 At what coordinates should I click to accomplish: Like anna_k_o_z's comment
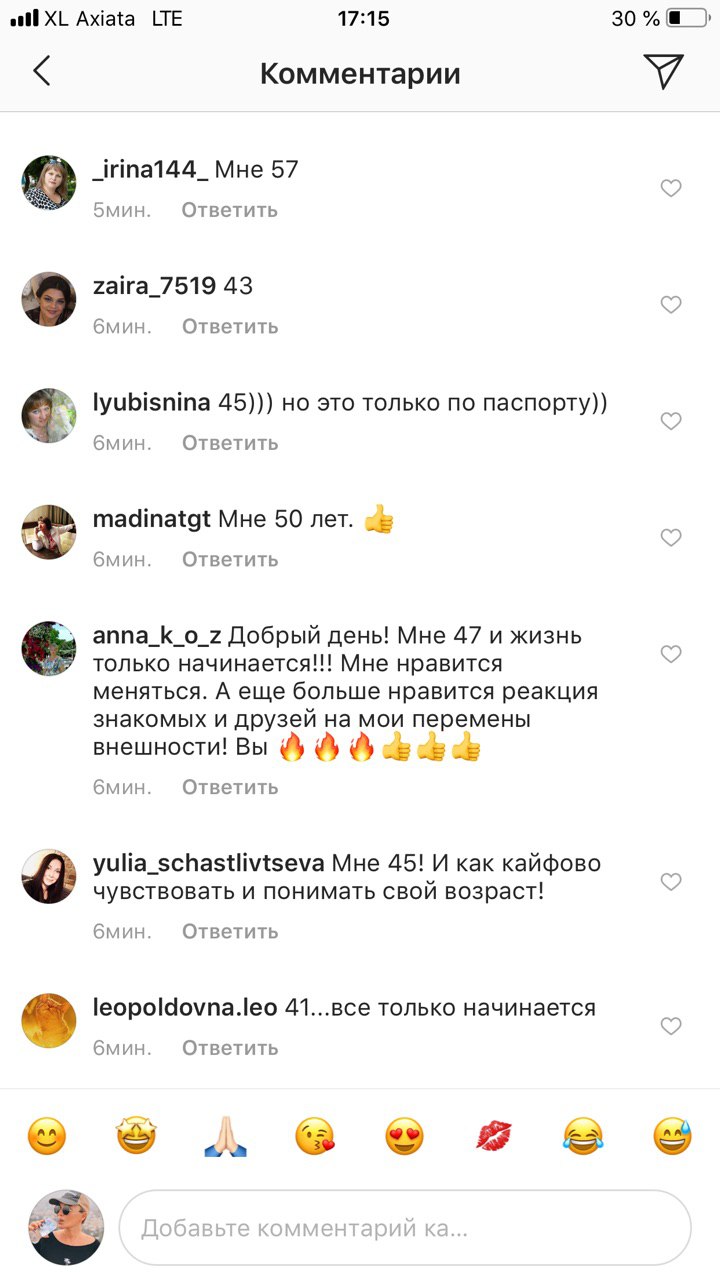[671, 654]
